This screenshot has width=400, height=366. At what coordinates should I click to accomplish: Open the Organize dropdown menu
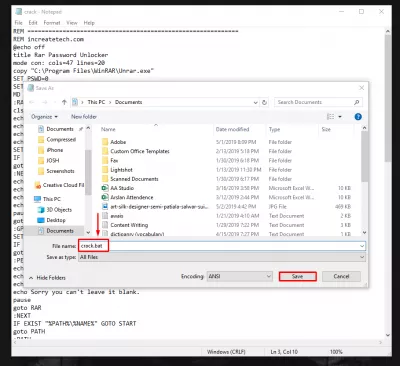(x=44, y=117)
